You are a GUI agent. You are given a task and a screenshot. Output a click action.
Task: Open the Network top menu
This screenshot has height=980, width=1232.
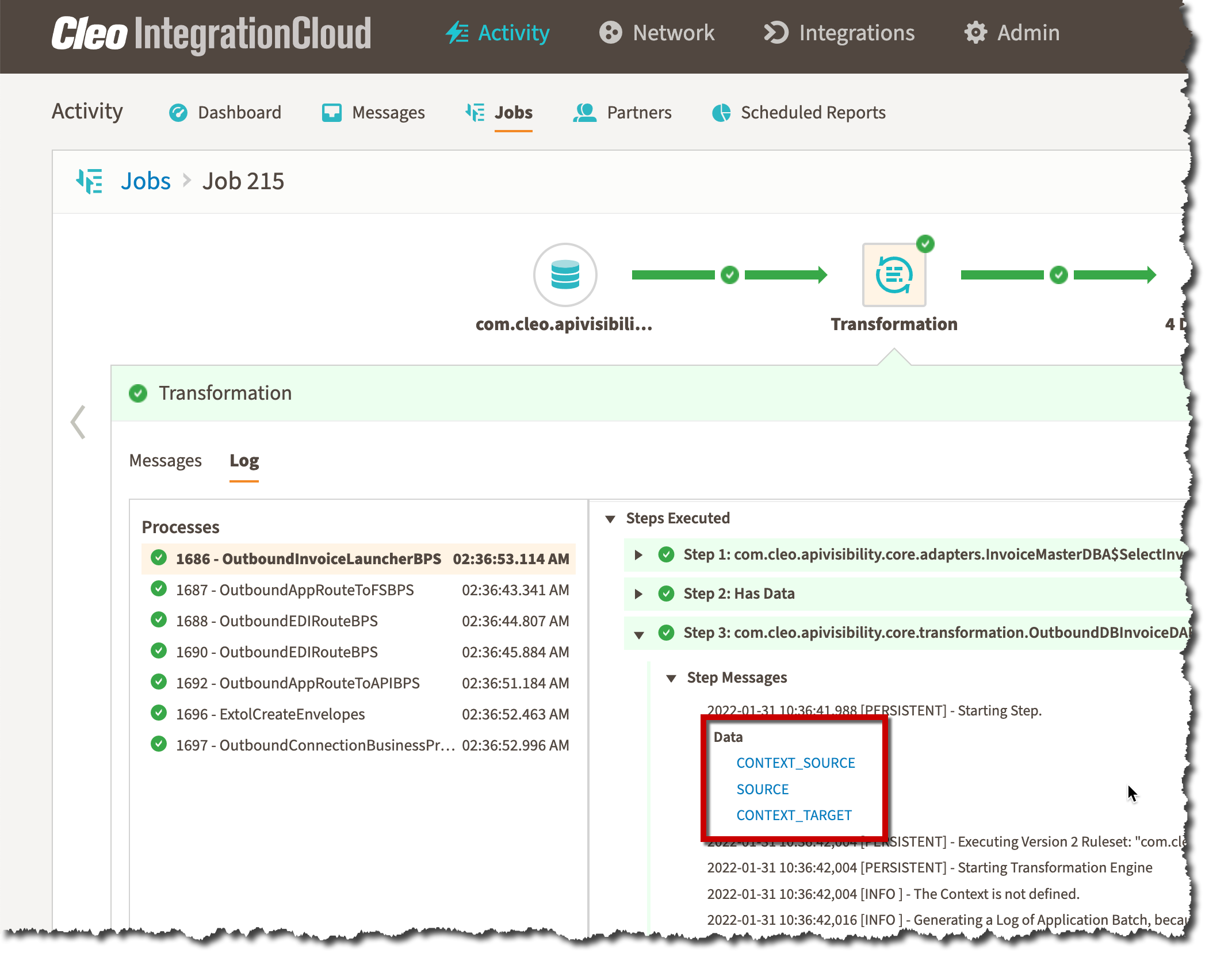tap(657, 33)
